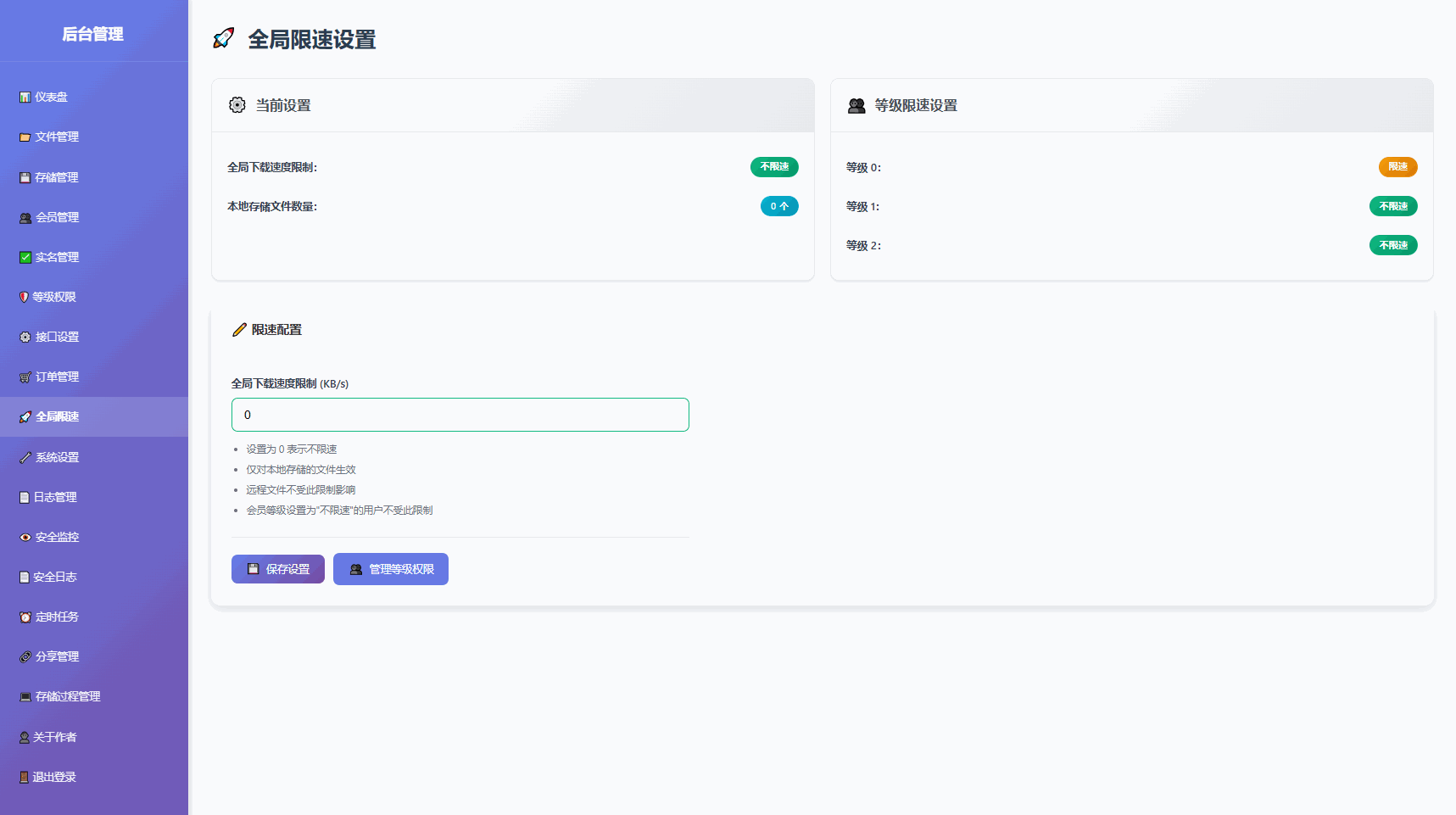Image resolution: width=1456 pixels, height=815 pixels.
Task: Click the 管理等级权限 button
Action: [x=391, y=570]
